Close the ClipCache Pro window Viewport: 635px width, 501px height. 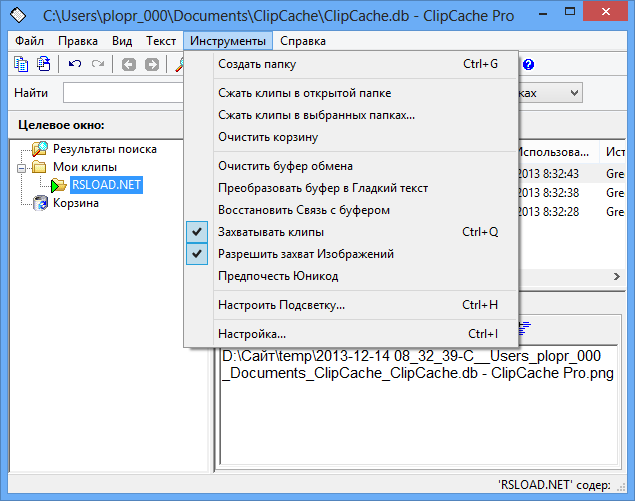coord(606,12)
